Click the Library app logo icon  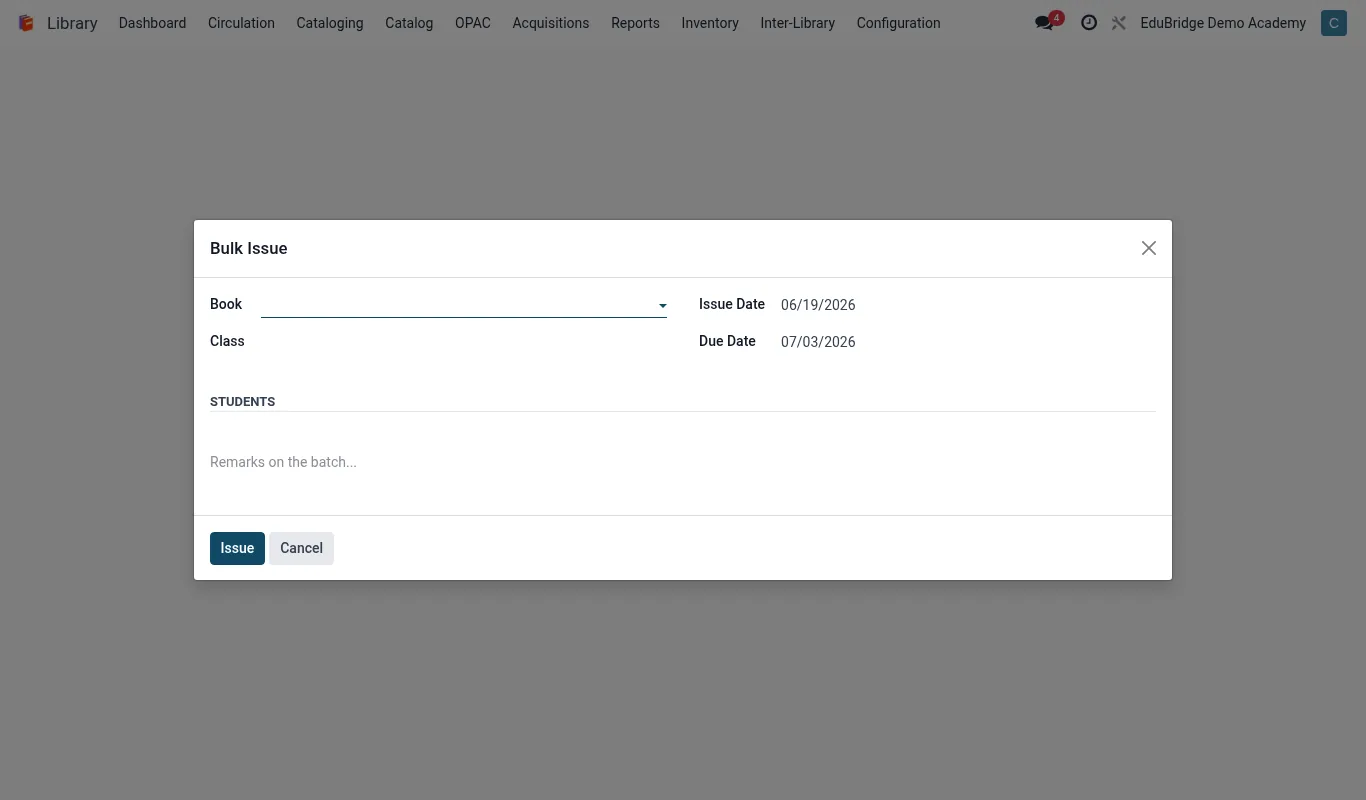click(x=26, y=23)
